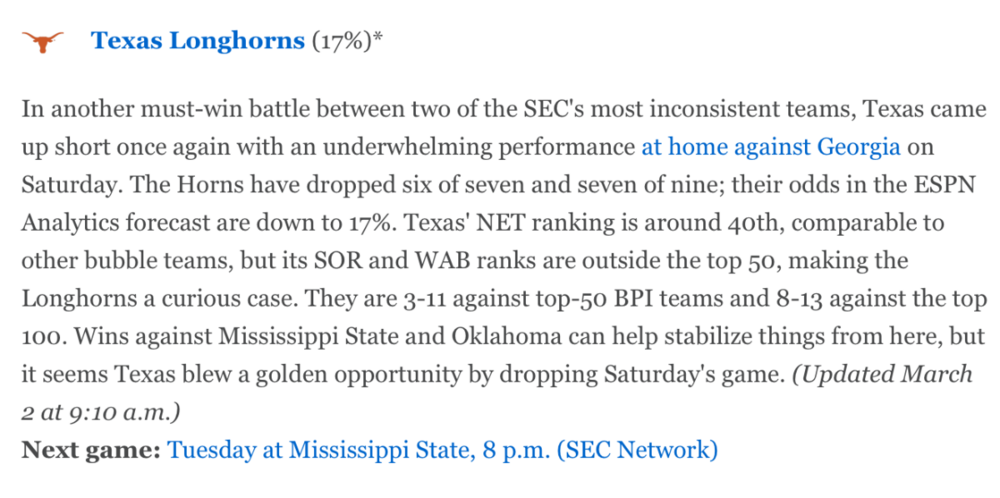The width and height of the screenshot is (1000, 498).
Task: Click the asterisk after the heading percentage
Action: click(378, 39)
